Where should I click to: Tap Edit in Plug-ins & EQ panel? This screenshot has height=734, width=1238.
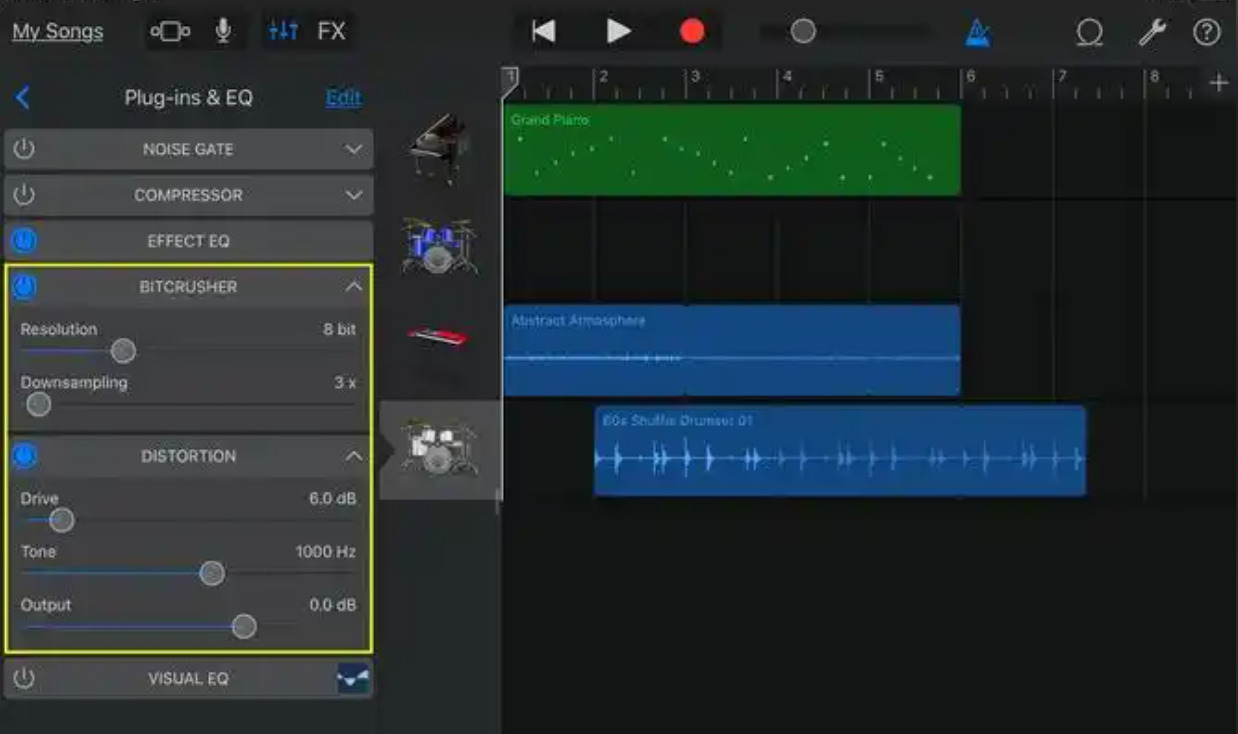[343, 97]
